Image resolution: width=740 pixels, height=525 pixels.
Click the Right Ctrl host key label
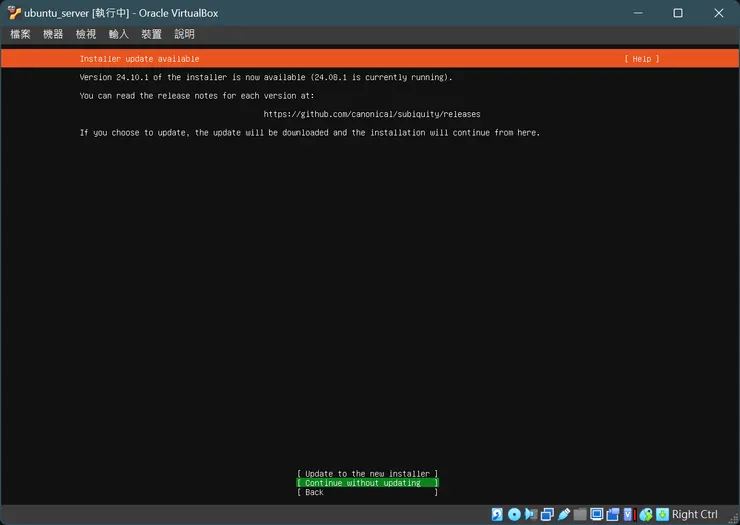(695, 514)
